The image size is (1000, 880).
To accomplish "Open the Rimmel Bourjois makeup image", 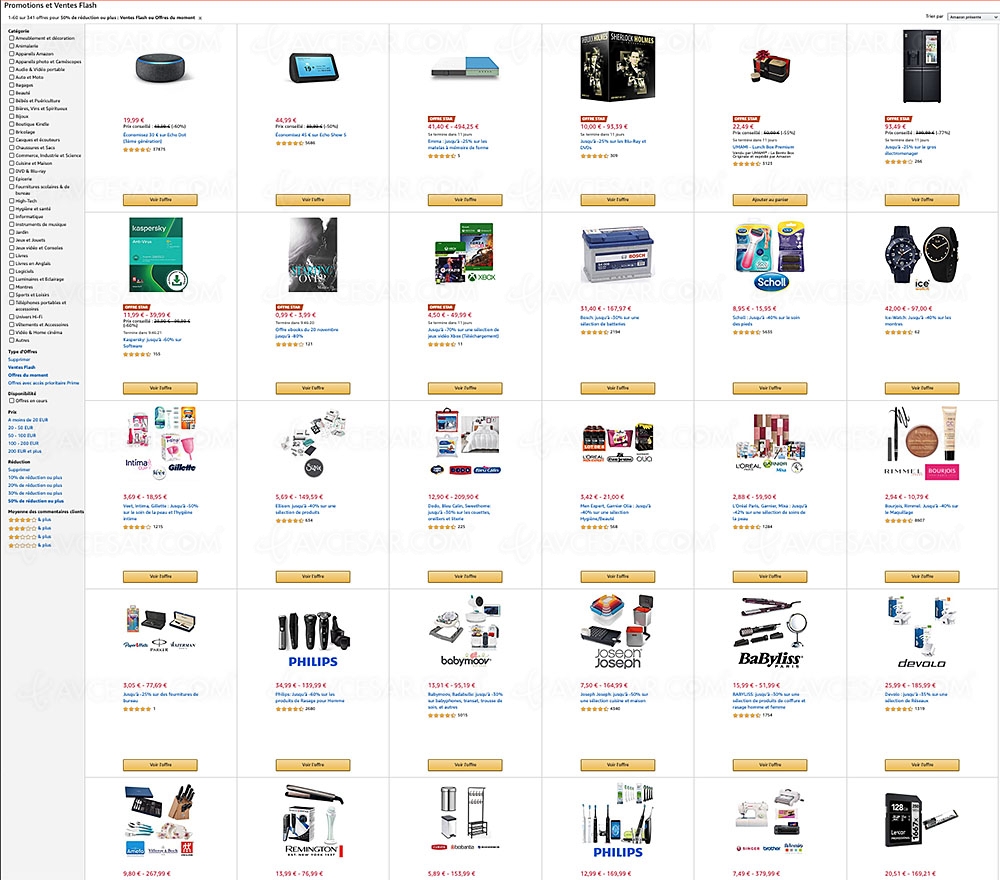I will click(x=922, y=443).
